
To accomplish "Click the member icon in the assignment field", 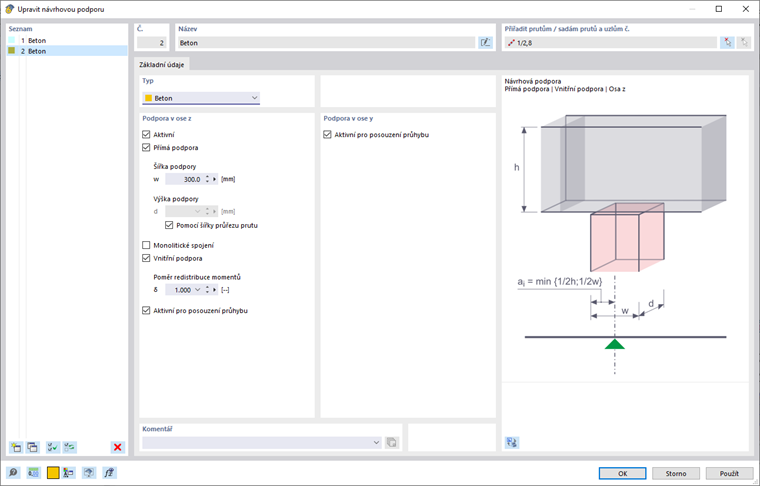I will (x=511, y=43).
